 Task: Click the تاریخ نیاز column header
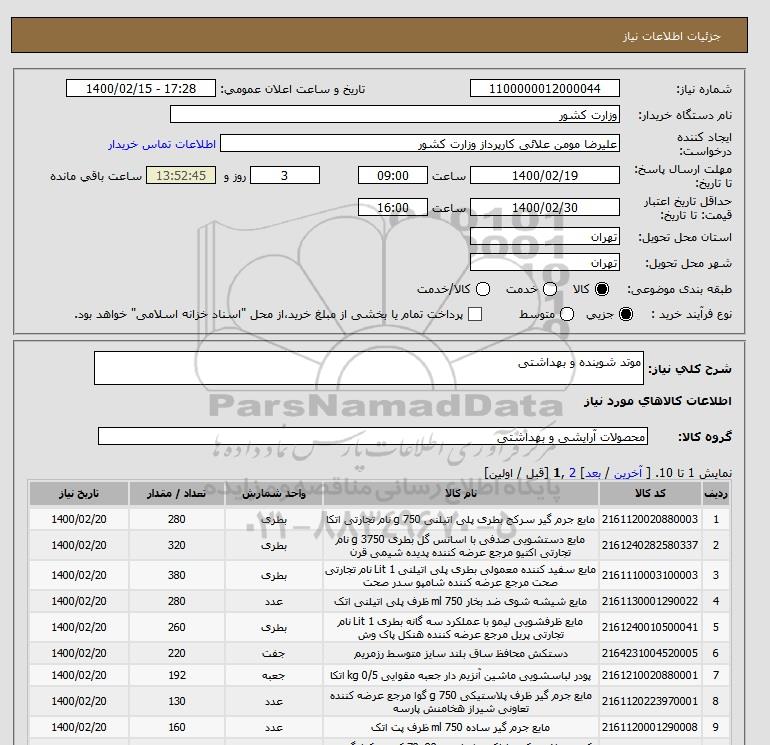click(x=79, y=494)
